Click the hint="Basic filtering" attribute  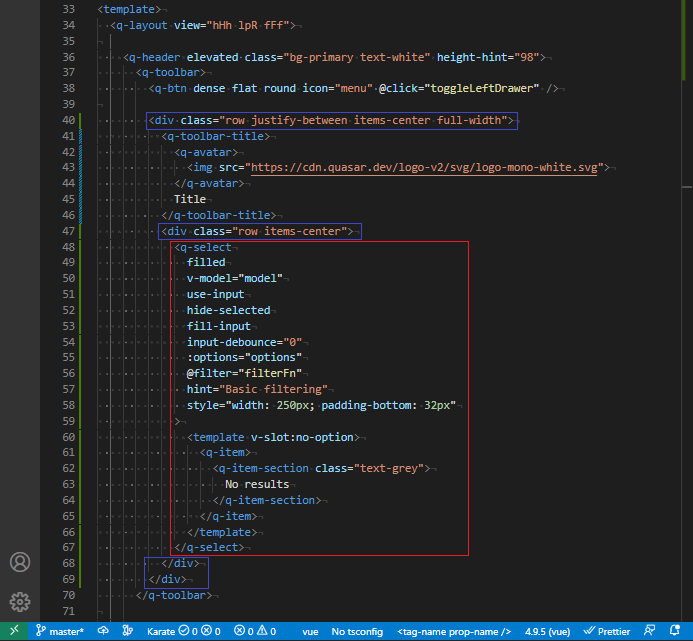[x=257, y=389]
